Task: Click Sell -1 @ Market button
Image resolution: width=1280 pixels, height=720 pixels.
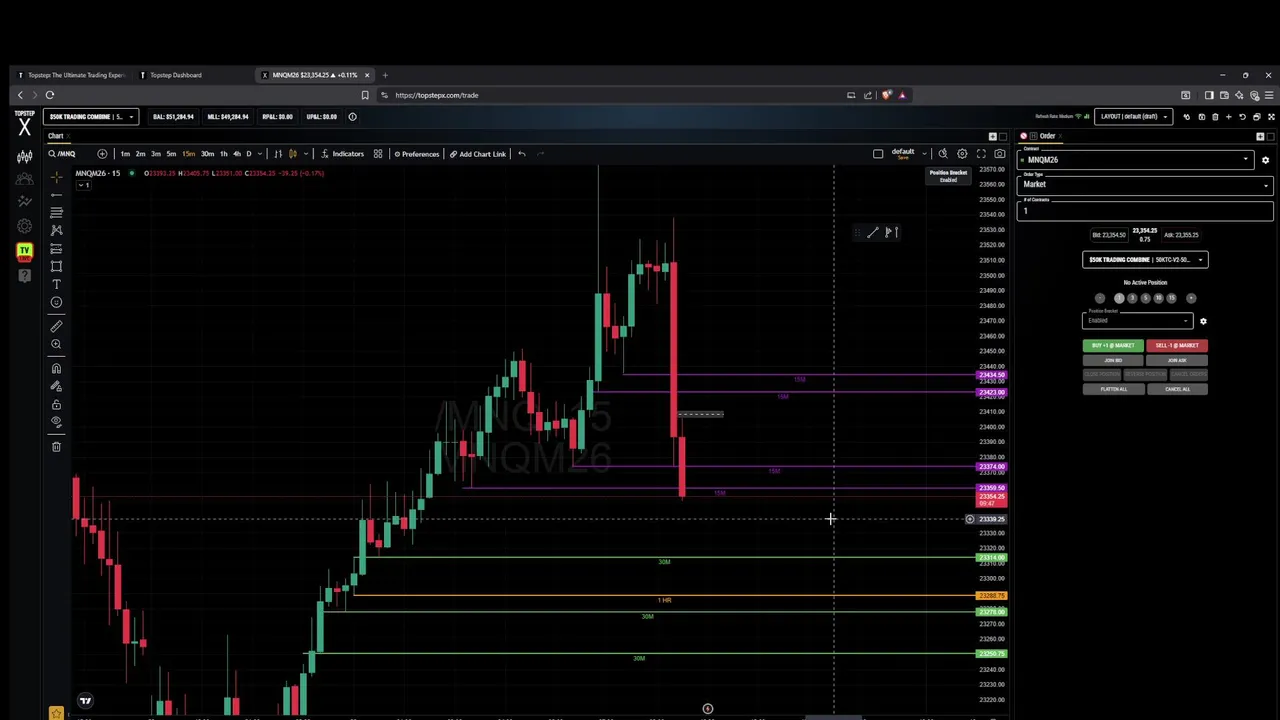Action: coord(1177,346)
